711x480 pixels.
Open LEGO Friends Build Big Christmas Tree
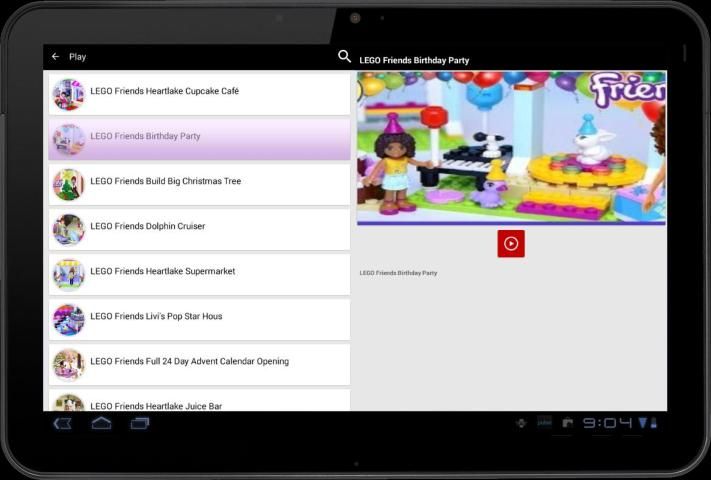tap(200, 182)
